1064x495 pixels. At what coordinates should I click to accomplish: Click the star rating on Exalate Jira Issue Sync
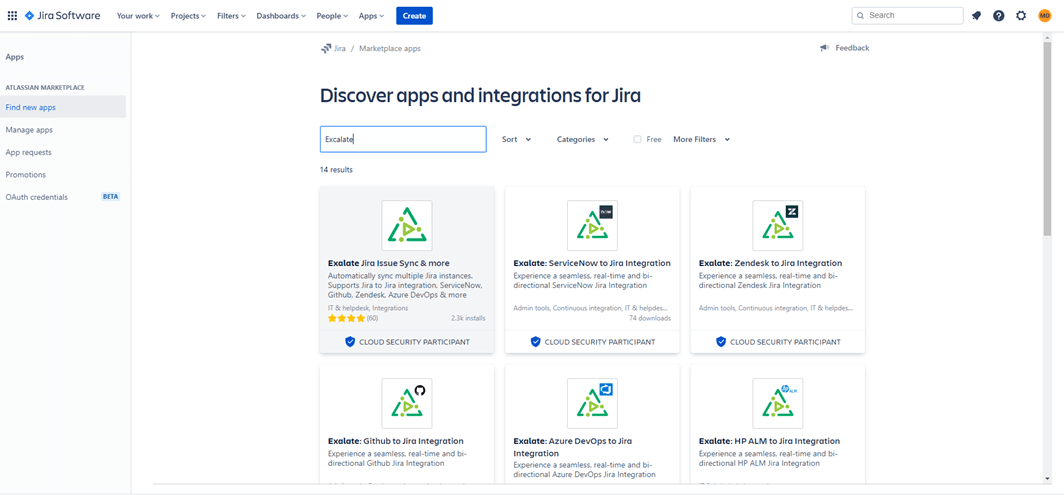tap(346, 318)
